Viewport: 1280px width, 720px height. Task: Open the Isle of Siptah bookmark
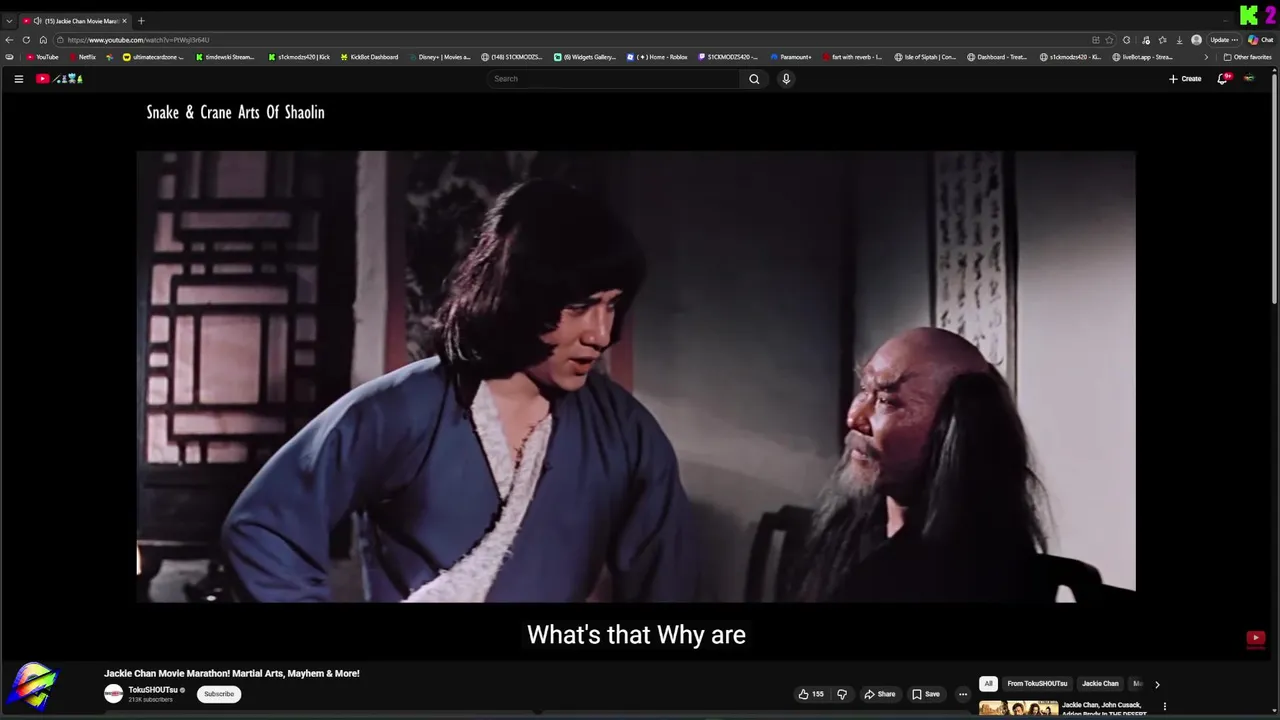pos(925,57)
